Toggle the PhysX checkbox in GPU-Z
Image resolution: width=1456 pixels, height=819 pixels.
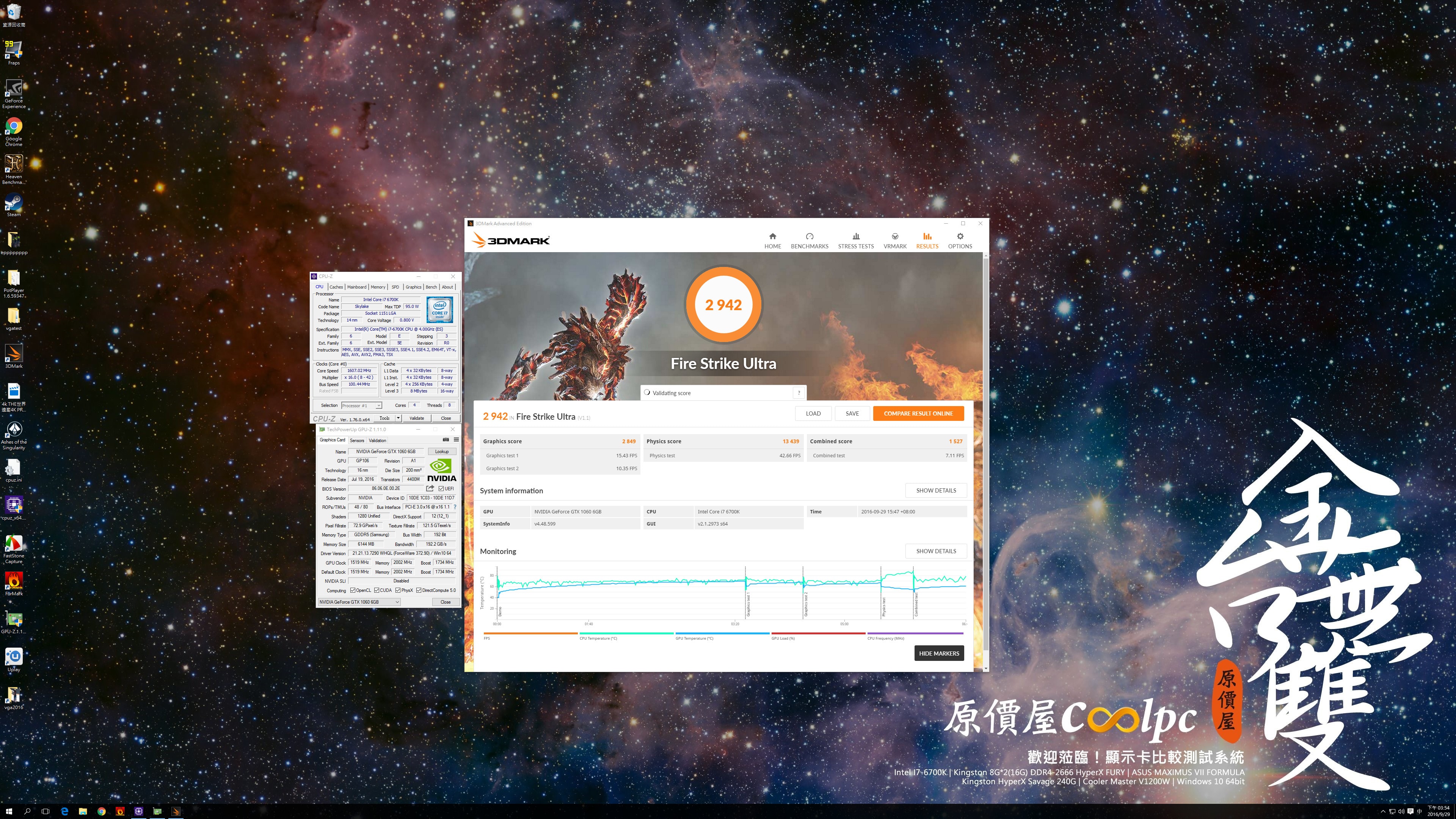click(398, 590)
